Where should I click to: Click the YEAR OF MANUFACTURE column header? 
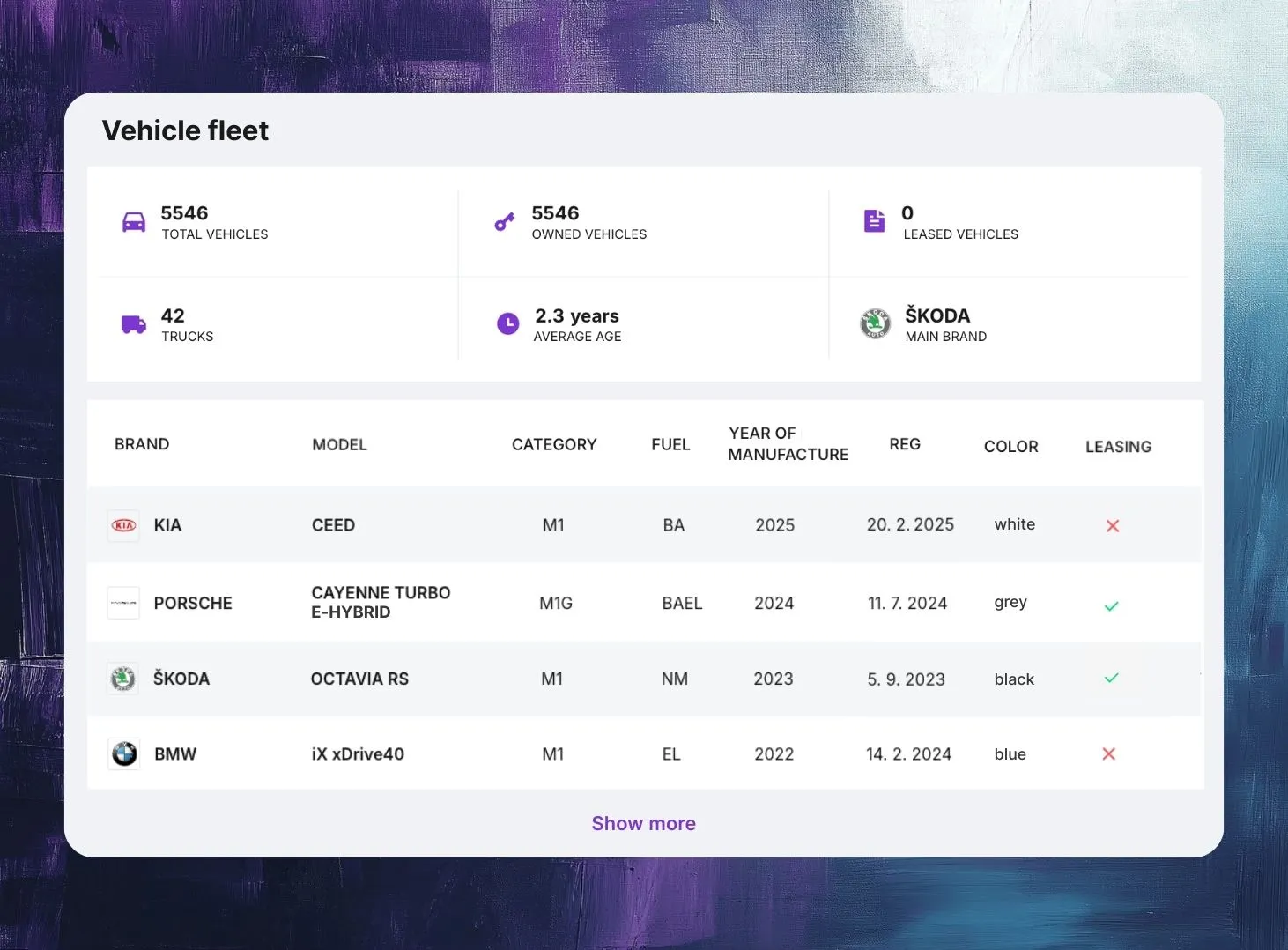tap(788, 443)
